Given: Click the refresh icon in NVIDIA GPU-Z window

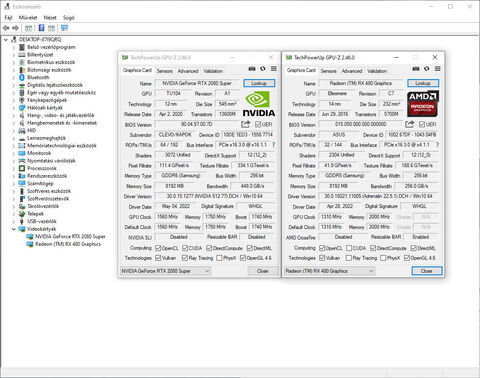Looking at the screenshot, I should coord(263,69).
